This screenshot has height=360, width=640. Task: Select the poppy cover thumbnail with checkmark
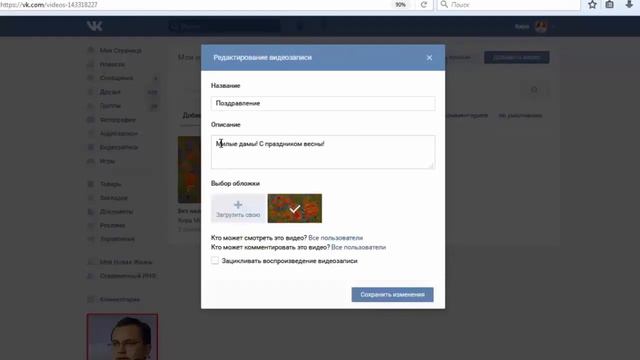pyautogui.click(x=295, y=208)
